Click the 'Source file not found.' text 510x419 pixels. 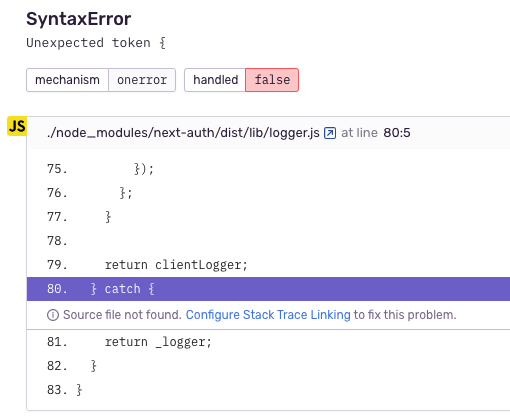(x=122, y=315)
